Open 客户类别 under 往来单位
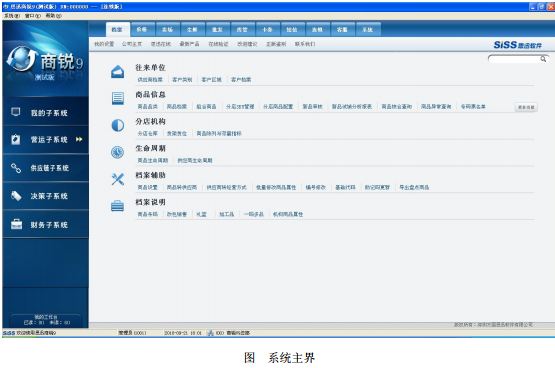The width and height of the screenshot is (555, 368). pos(182,80)
